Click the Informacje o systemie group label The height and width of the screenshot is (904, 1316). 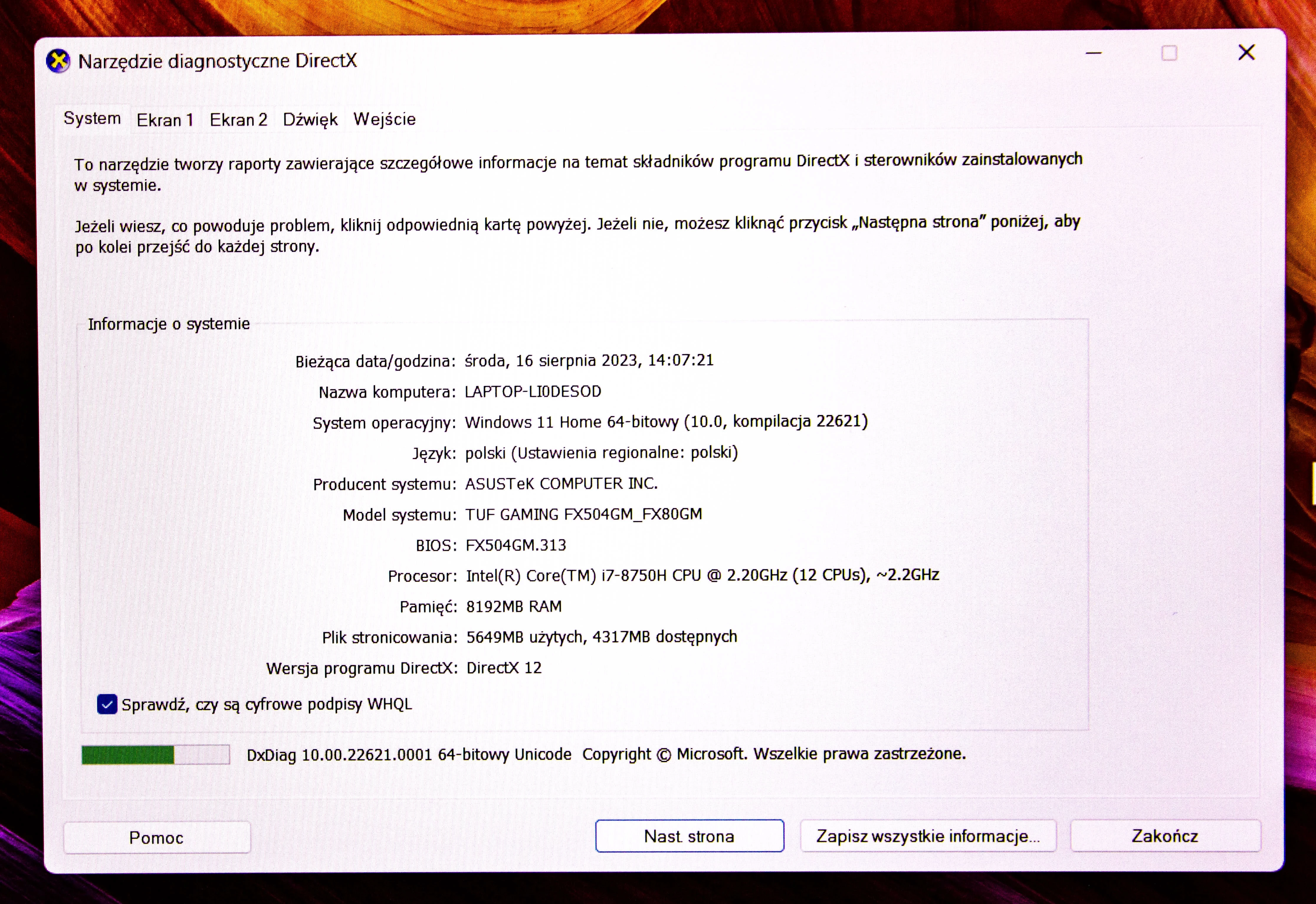coord(169,324)
